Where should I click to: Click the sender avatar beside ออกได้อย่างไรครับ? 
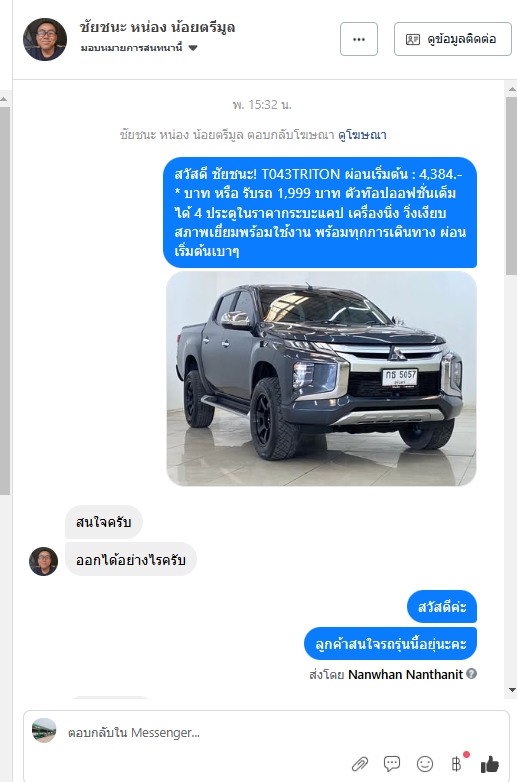(x=43, y=561)
